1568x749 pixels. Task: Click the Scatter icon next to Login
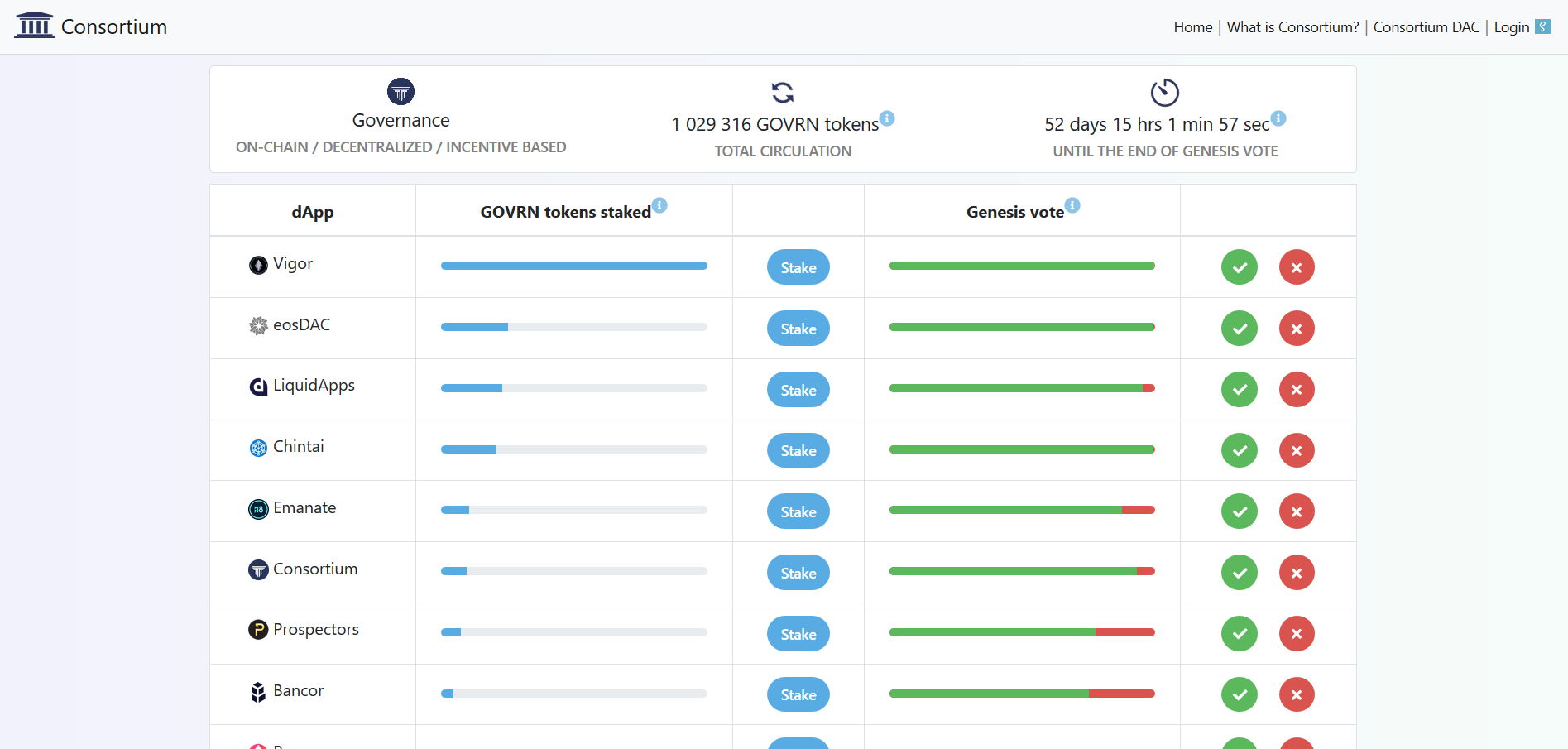(1542, 26)
